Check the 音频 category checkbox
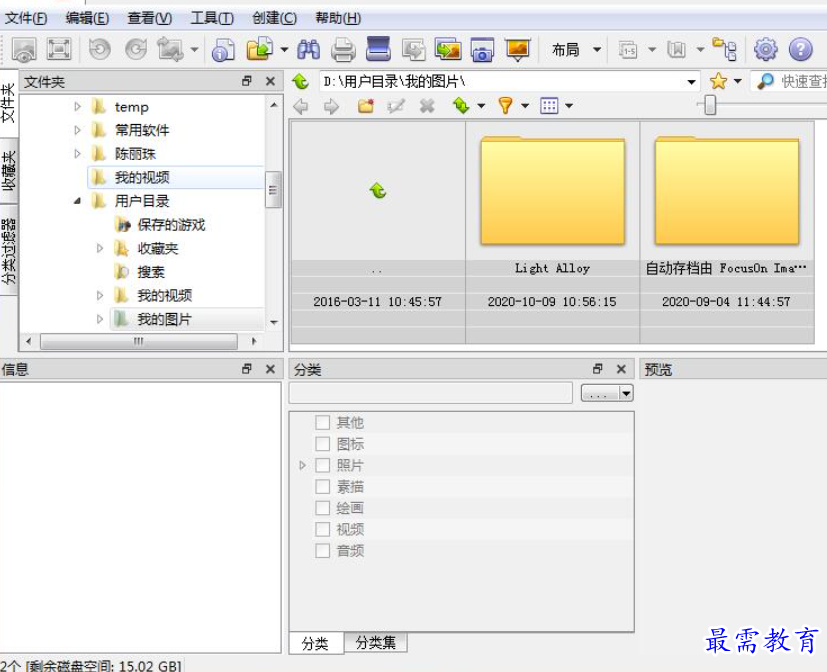This screenshot has height=672, width=827. coord(322,551)
